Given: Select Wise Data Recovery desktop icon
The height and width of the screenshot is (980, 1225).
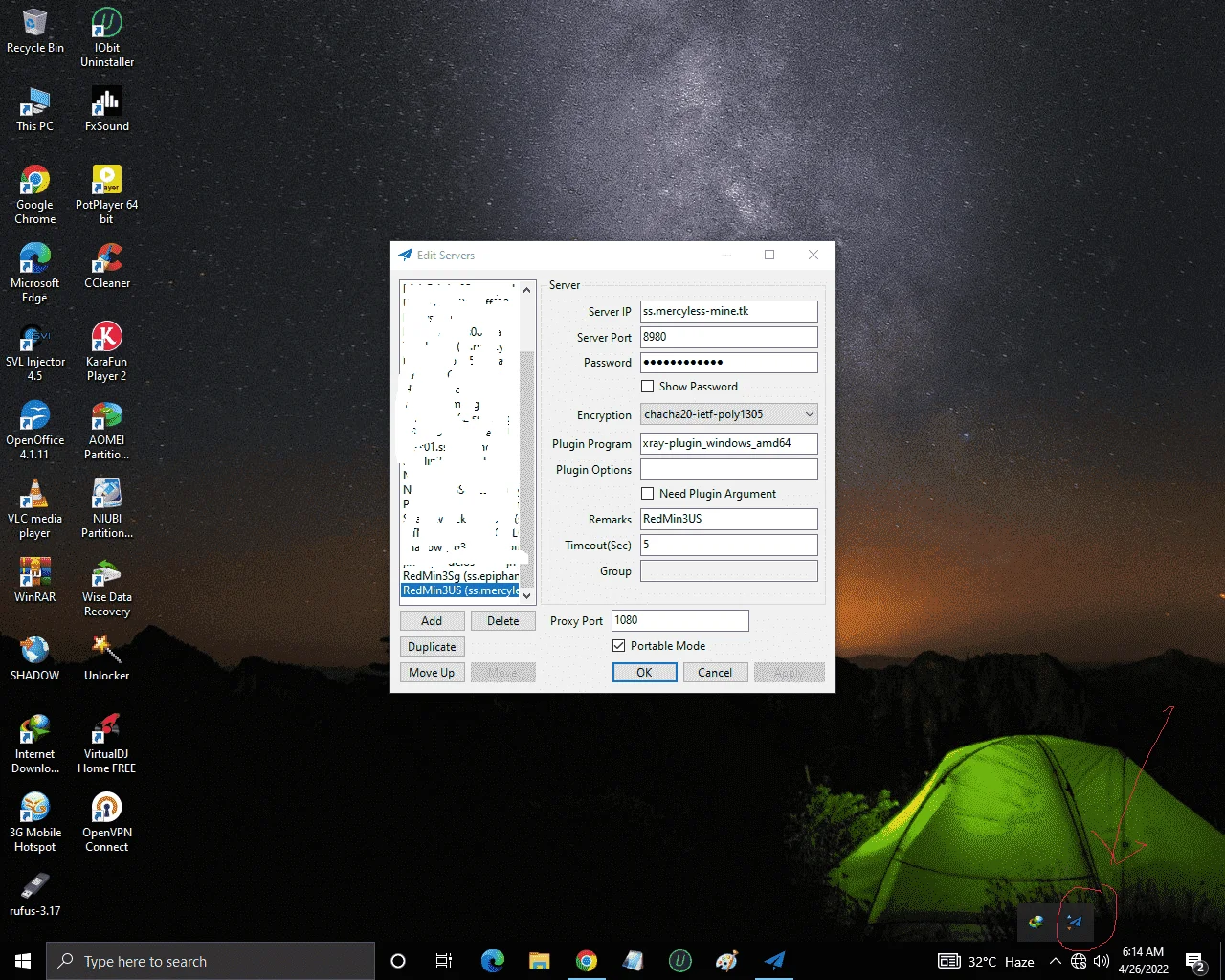Looking at the screenshot, I should (x=107, y=587).
